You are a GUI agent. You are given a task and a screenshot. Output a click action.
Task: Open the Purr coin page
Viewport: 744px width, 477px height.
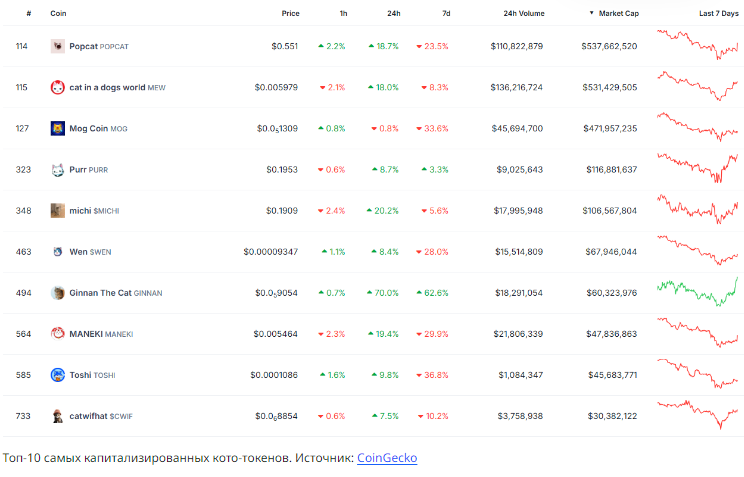(x=89, y=169)
